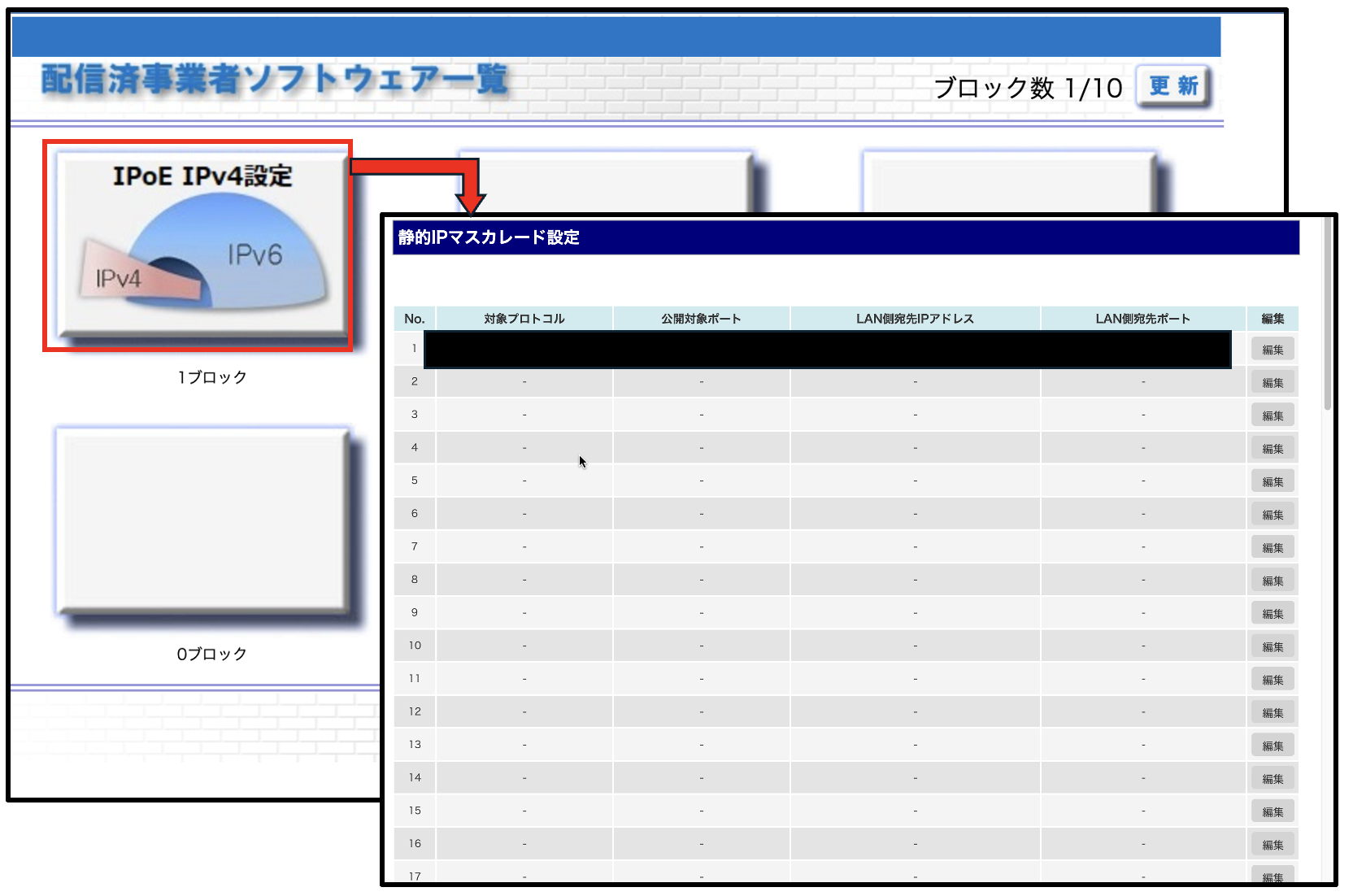Click the 編集 button for row 1
1353x896 pixels.
click(1273, 348)
